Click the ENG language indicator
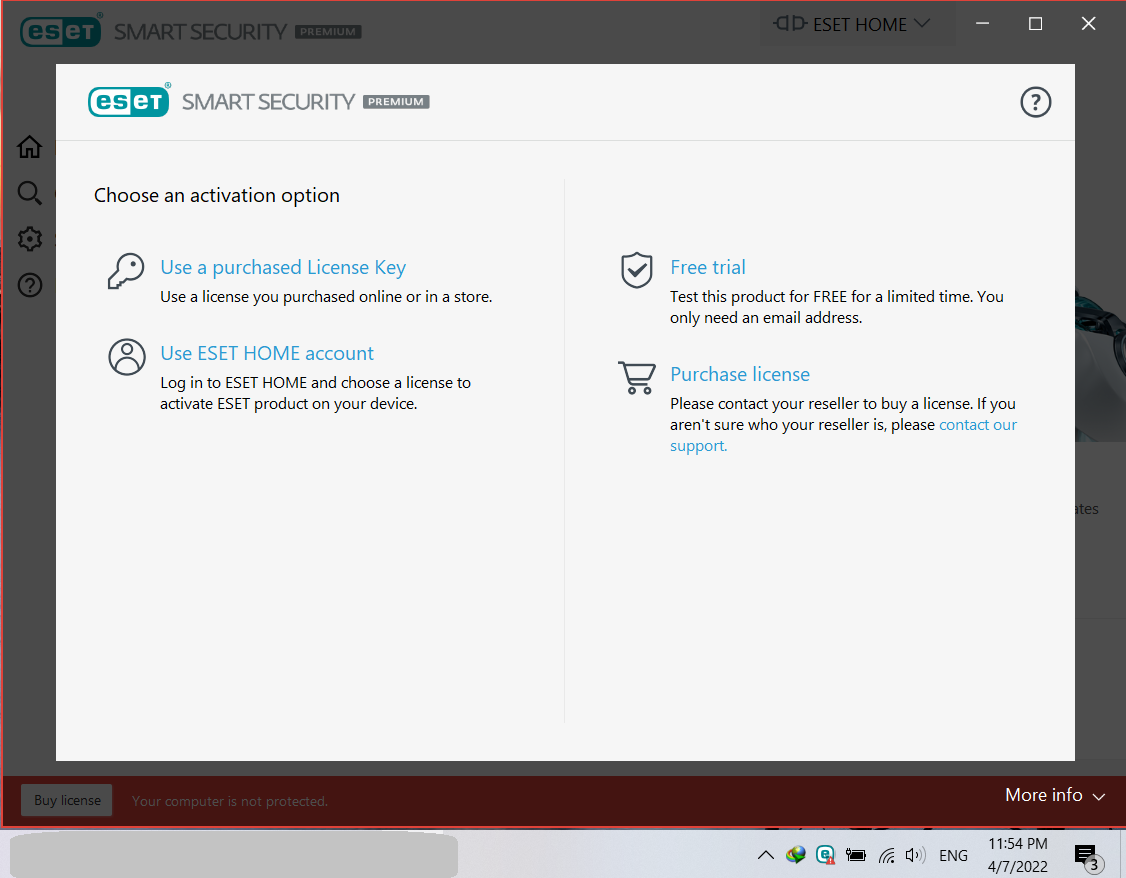The image size is (1126, 878). coord(954,856)
